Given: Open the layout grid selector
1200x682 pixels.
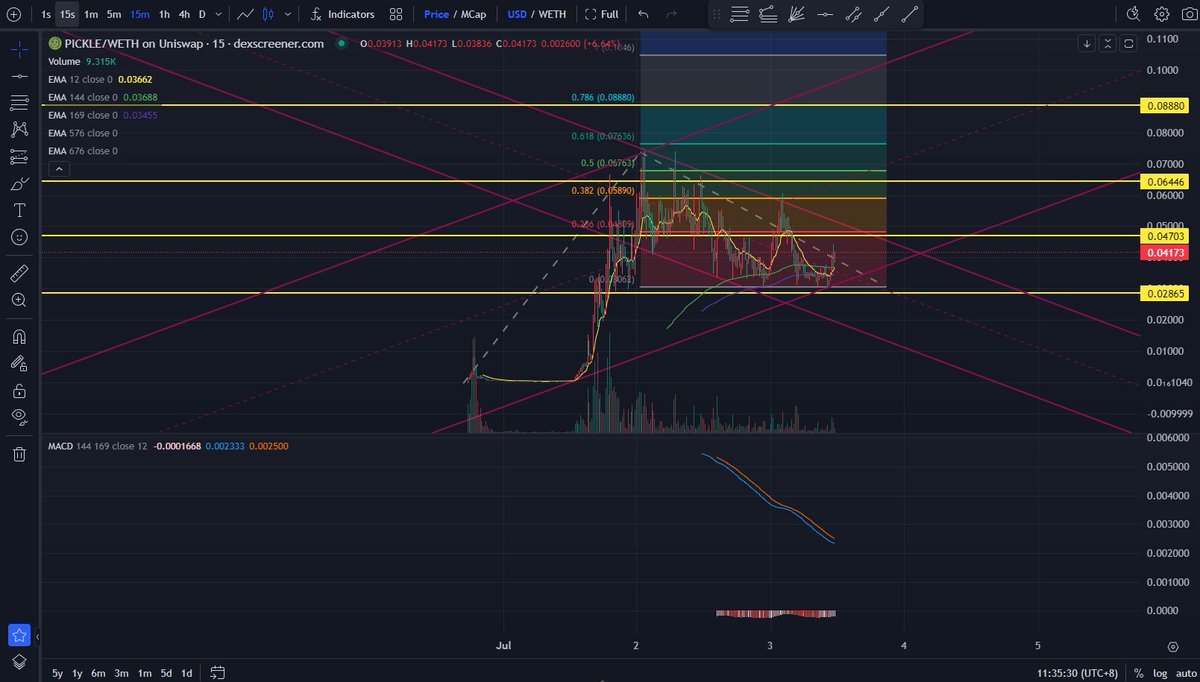Looking at the screenshot, I should (396, 15).
